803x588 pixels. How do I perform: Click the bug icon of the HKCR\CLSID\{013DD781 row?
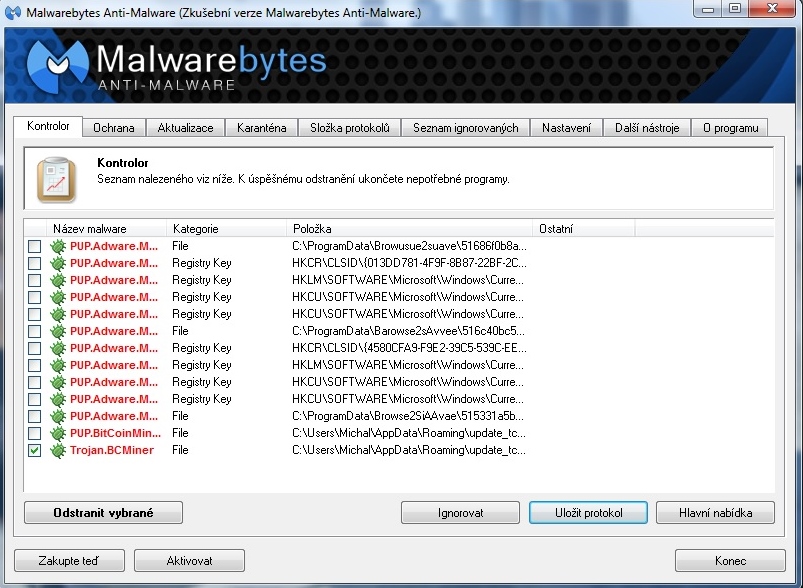tap(58, 263)
